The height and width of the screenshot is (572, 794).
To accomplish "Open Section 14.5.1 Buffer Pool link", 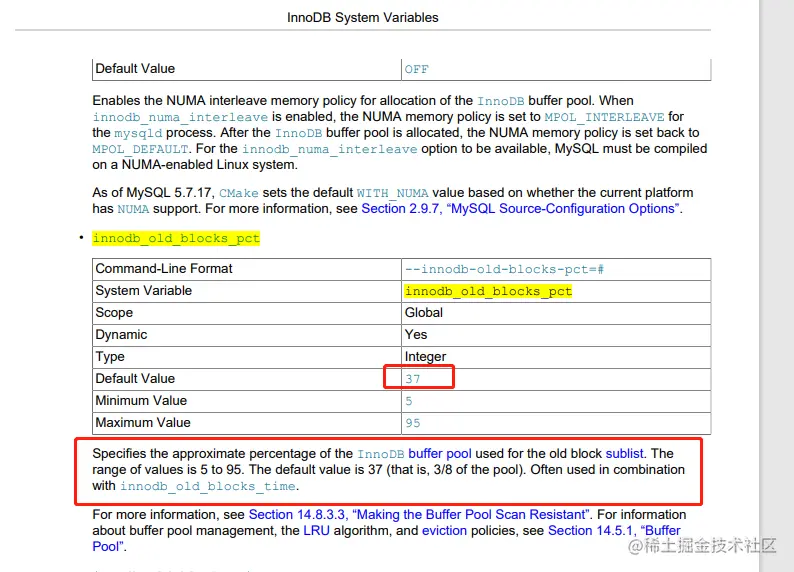I will (x=614, y=530).
